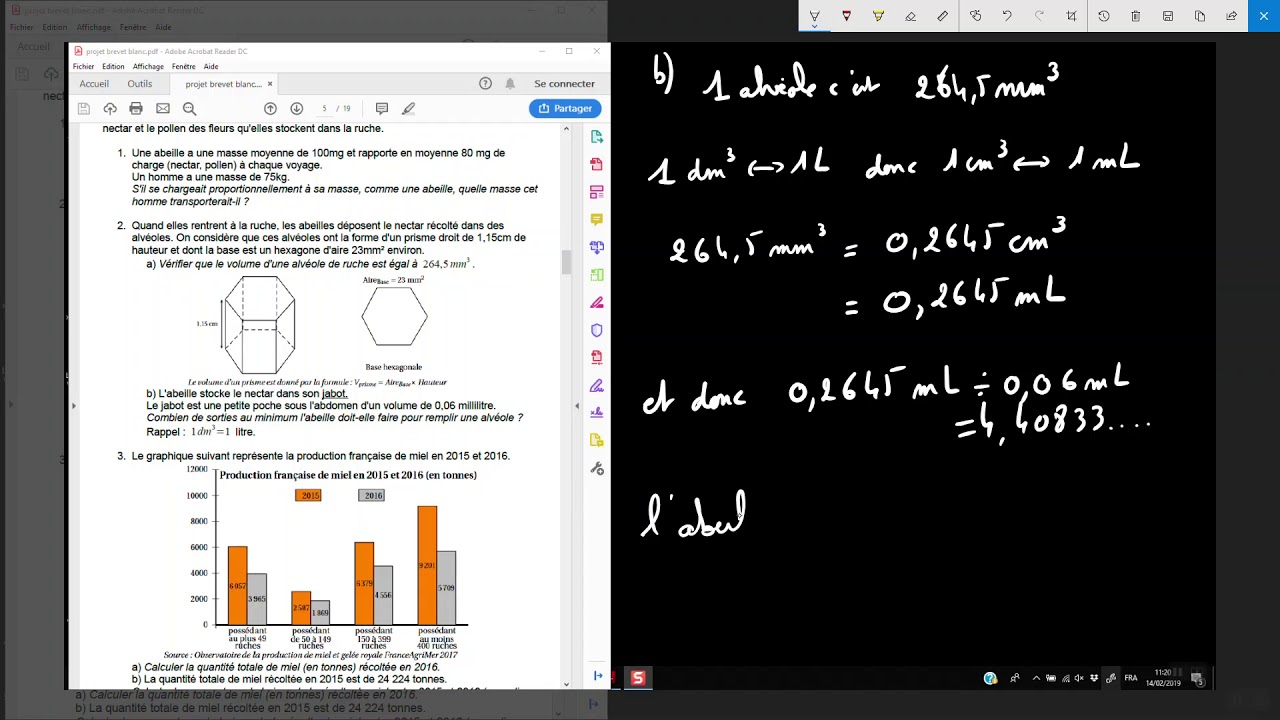The height and width of the screenshot is (720, 1280).
Task: Click the page number field showing 5
Action: [x=324, y=108]
